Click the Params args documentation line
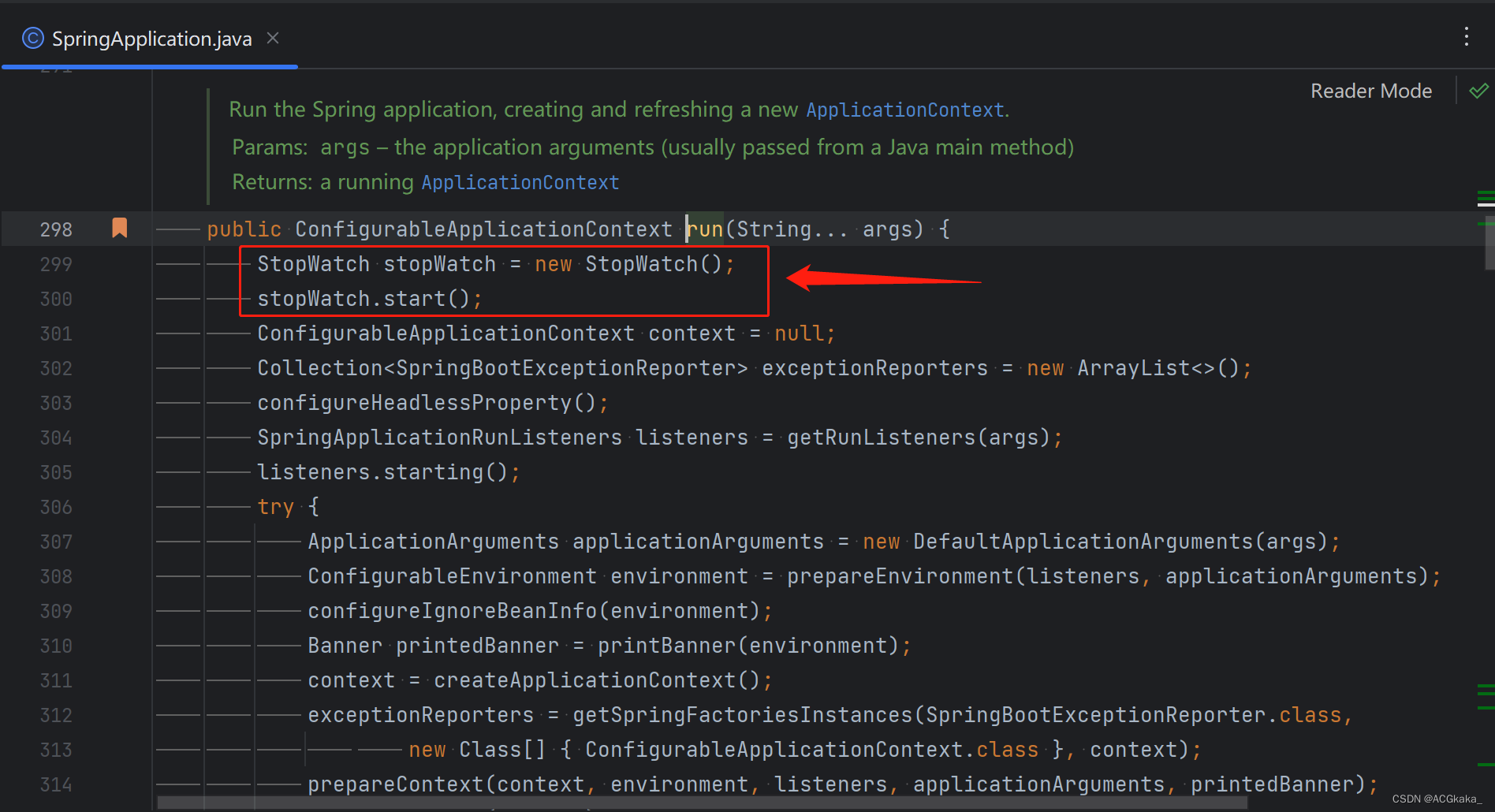This screenshot has height=812, width=1495. [653, 147]
